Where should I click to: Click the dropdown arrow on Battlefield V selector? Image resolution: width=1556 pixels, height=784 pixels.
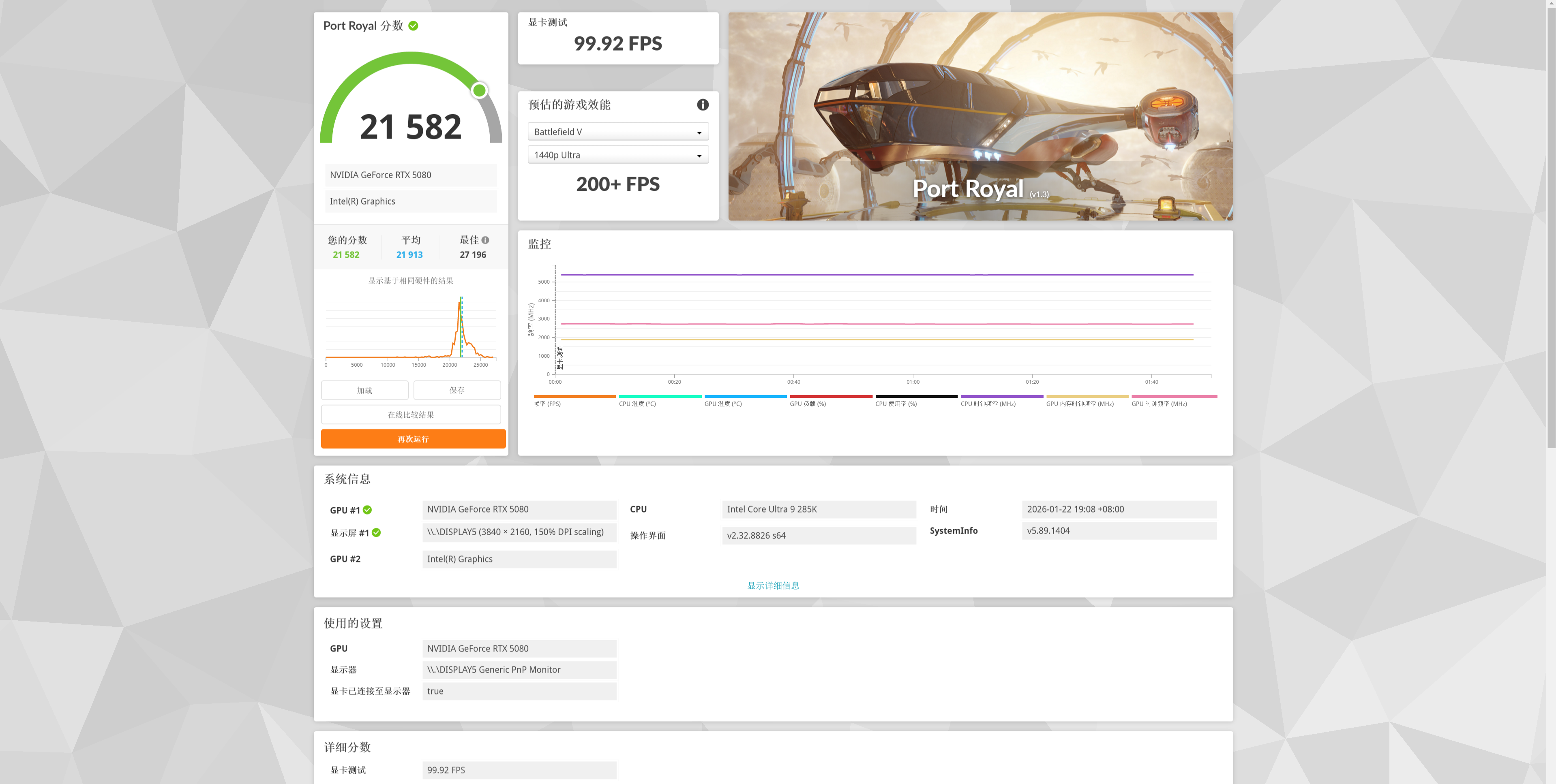tap(699, 132)
